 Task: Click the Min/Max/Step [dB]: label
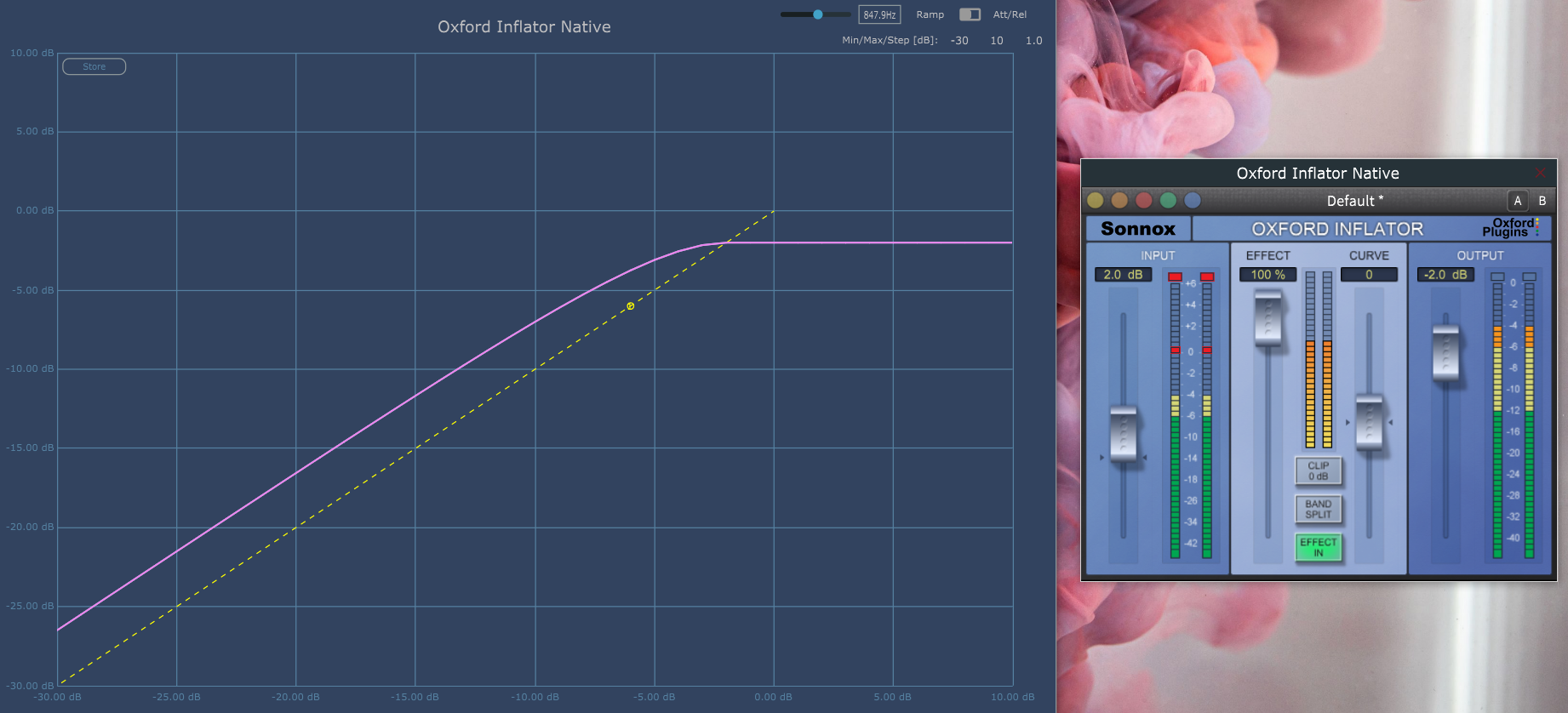coord(890,40)
